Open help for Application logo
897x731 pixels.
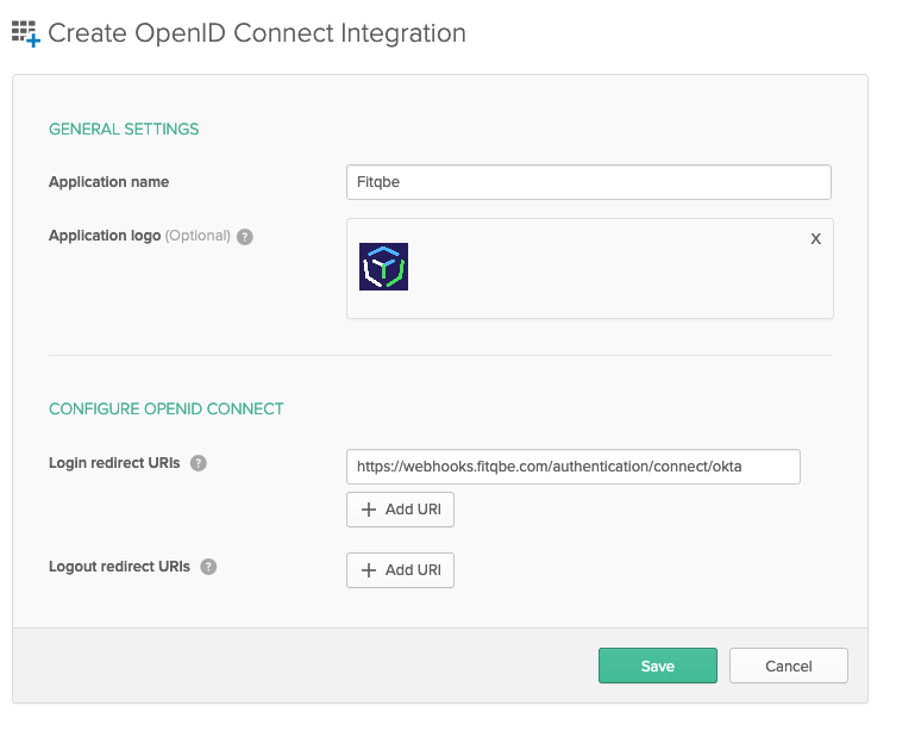click(x=245, y=237)
